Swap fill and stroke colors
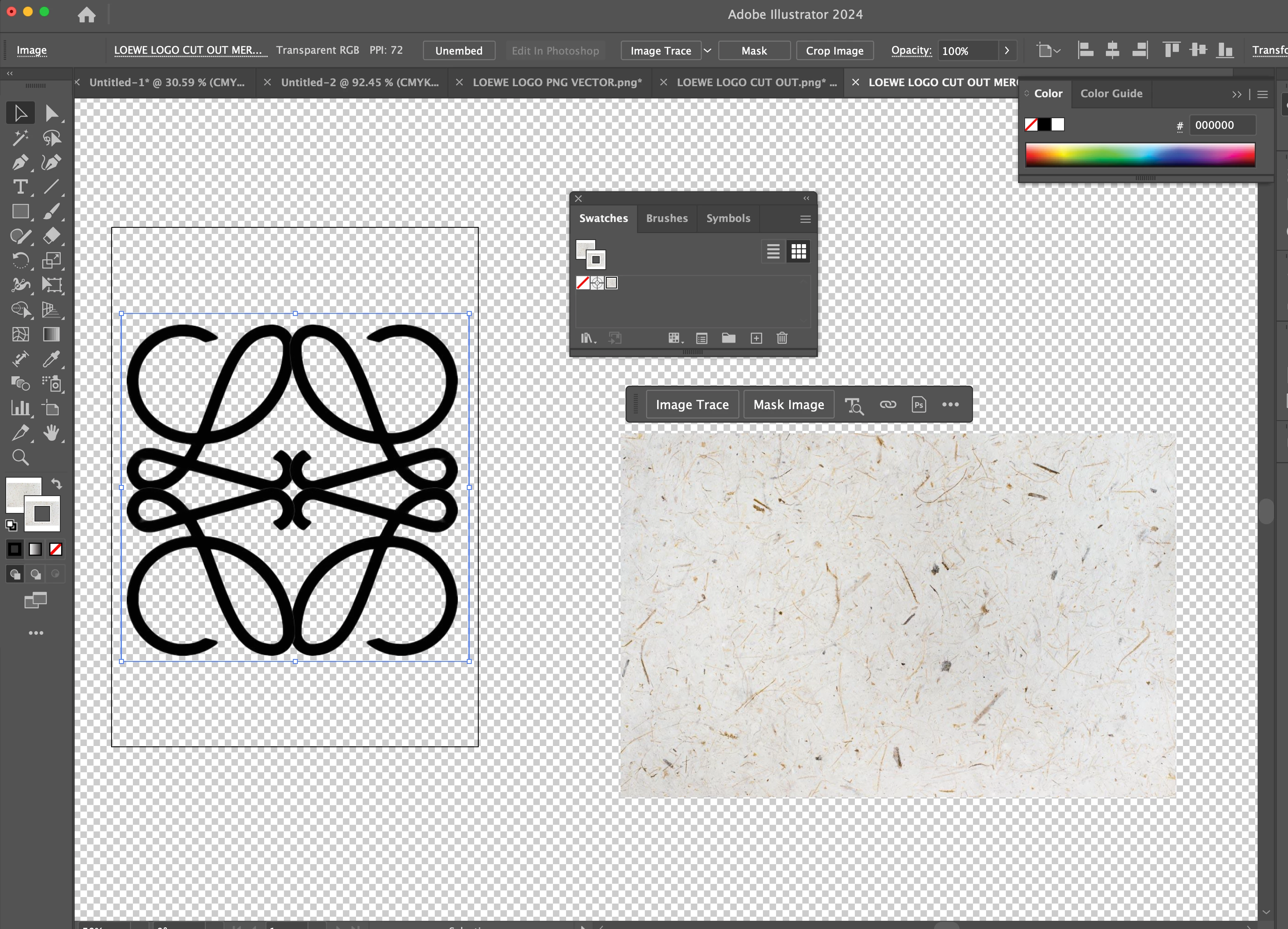 pos(56,484)
